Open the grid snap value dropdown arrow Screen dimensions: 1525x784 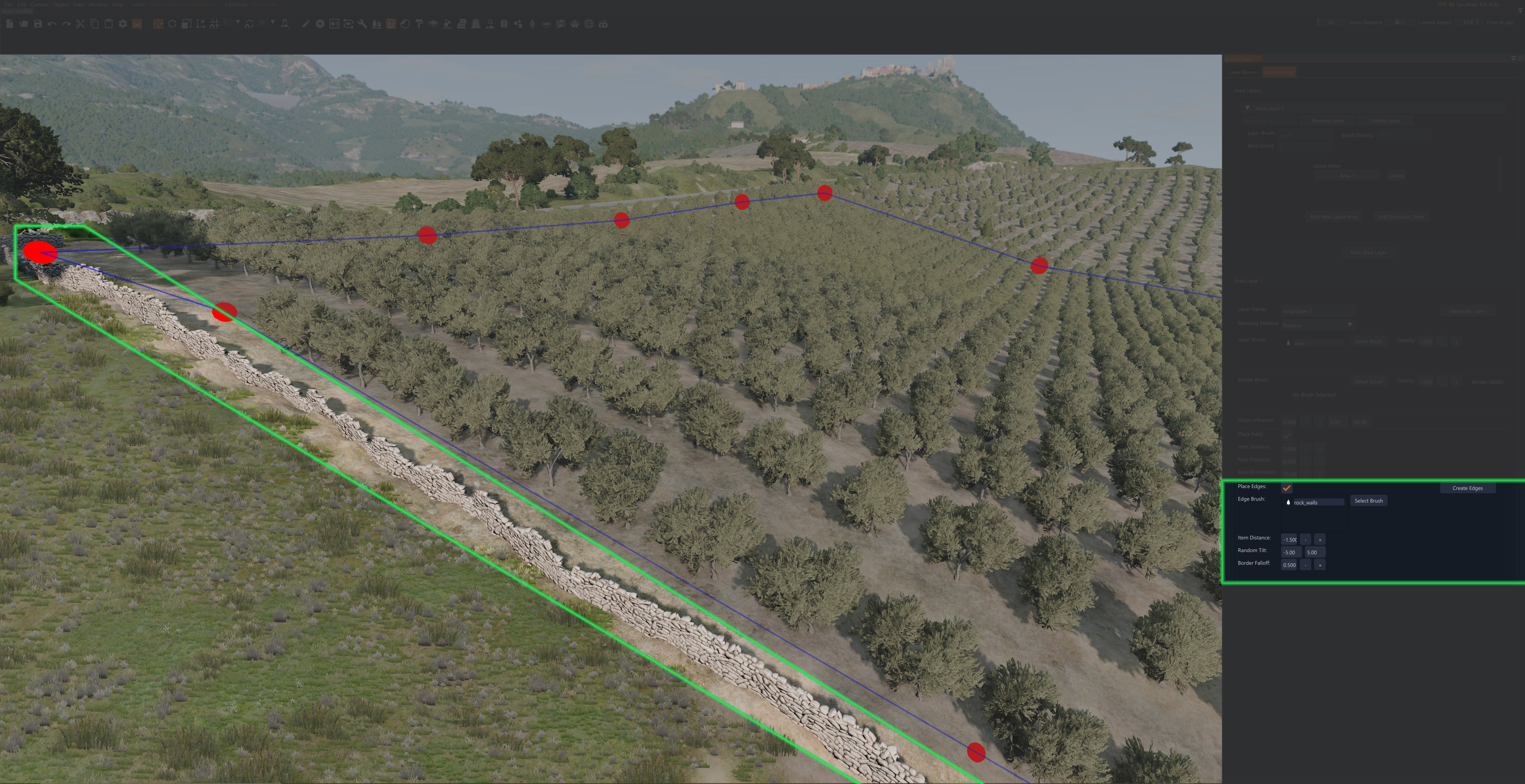(x=238, y=22)
